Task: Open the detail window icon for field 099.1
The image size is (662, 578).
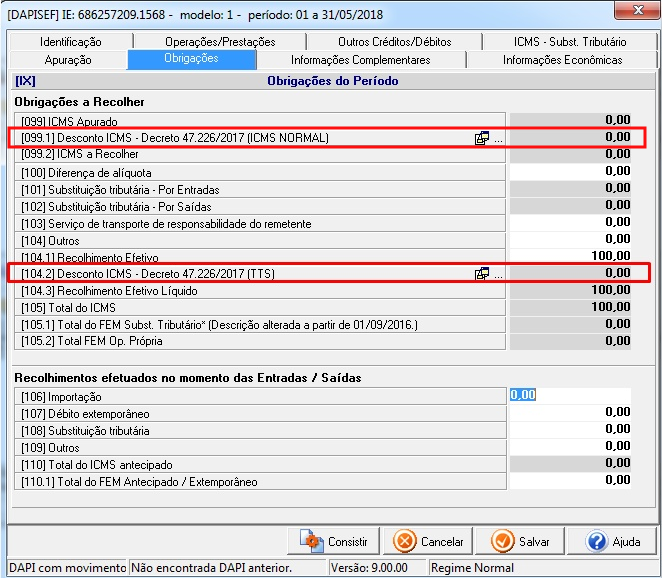Action: click(x=482, y=138)
